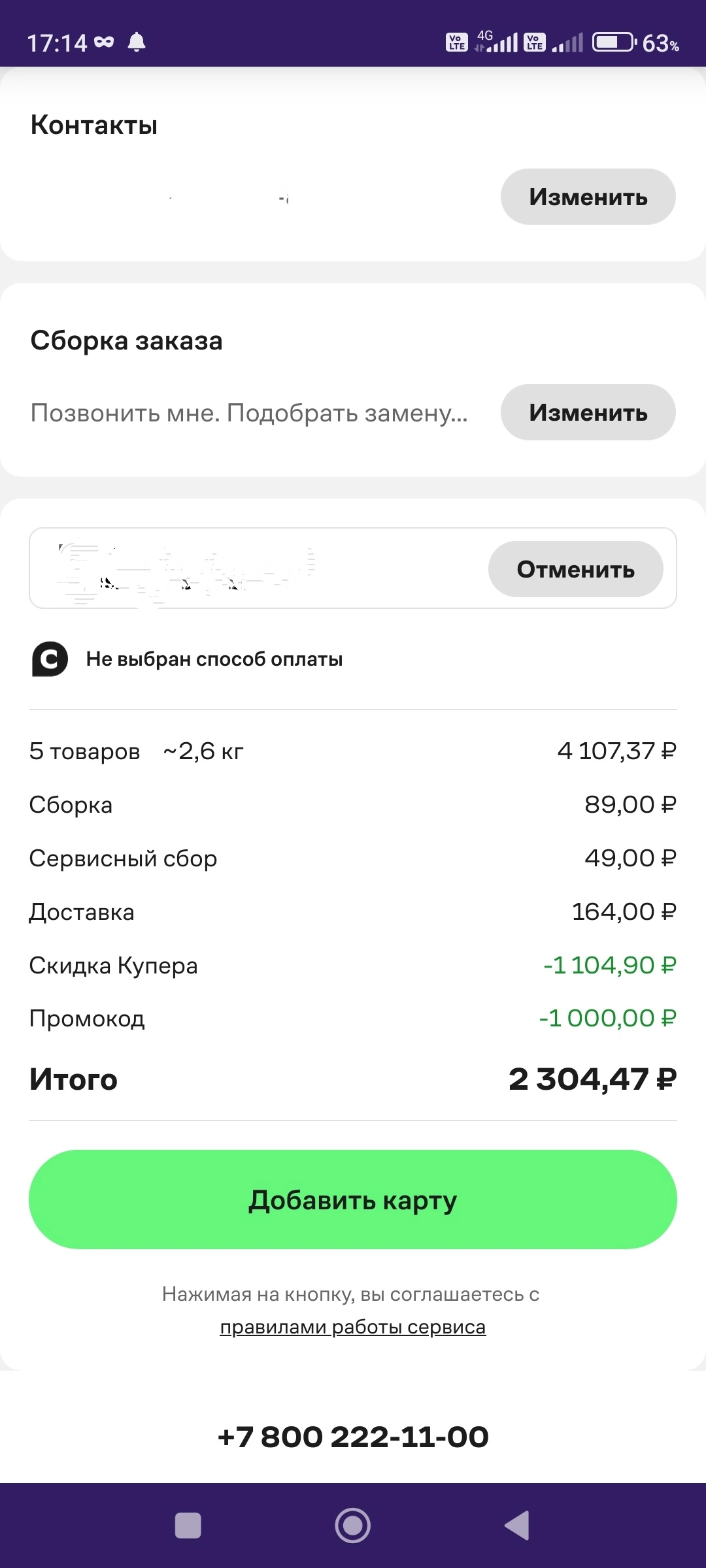Tap the black payment method logo icon
This screenshot has height=1568, width=706.
click(x=50, y=659)
